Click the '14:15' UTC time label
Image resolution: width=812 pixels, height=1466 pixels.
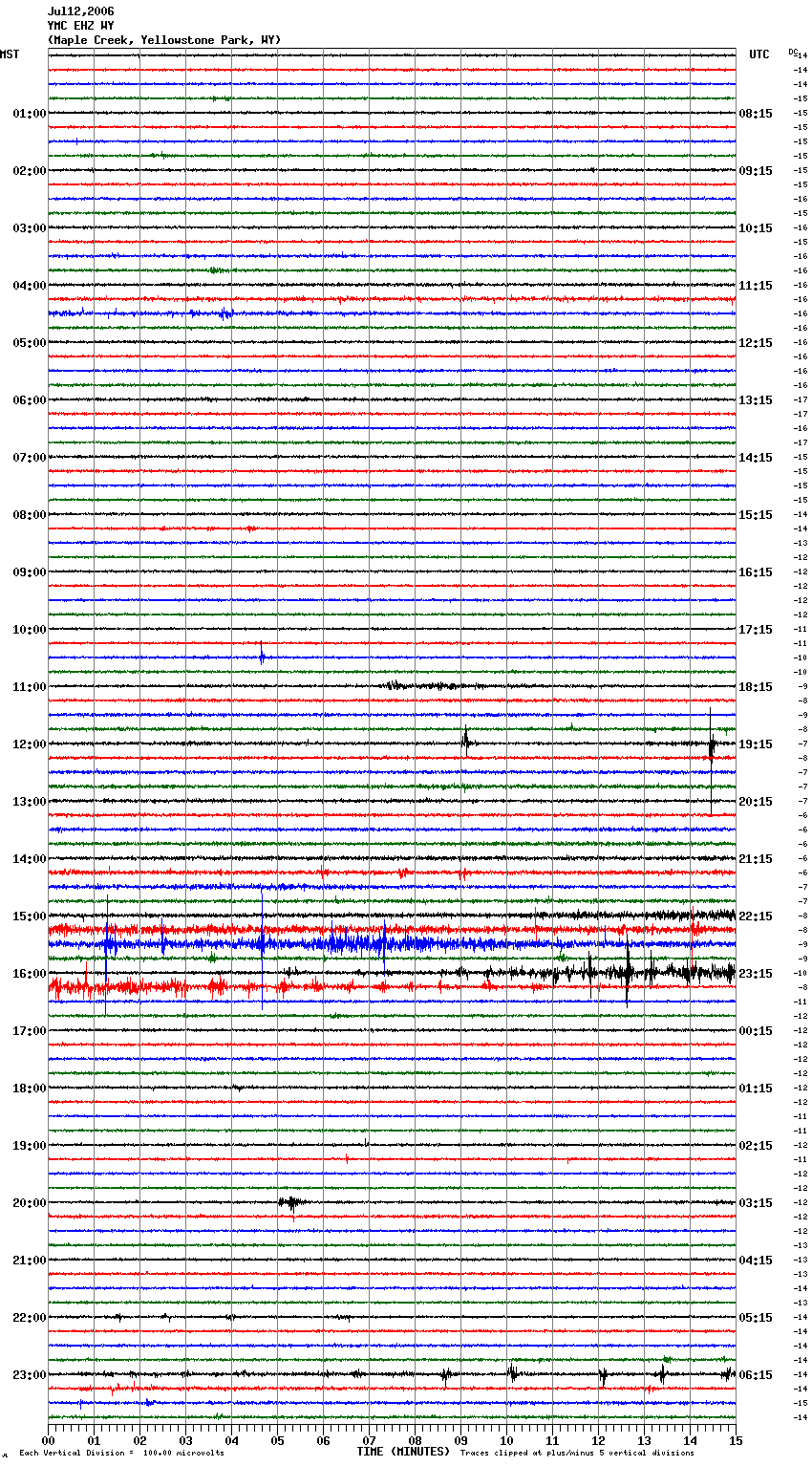pyautogui.click(x=756, y=458)
